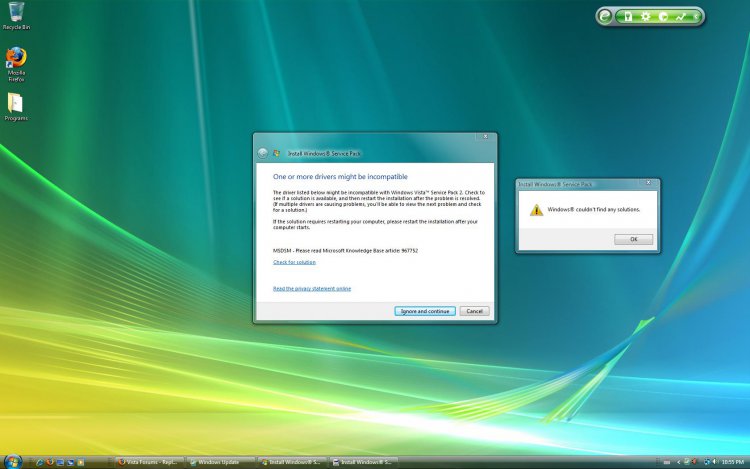Click 'Windows® couldn't find any solutions.' message
This screenshot has height=469, width=750.
coord(594,209)
